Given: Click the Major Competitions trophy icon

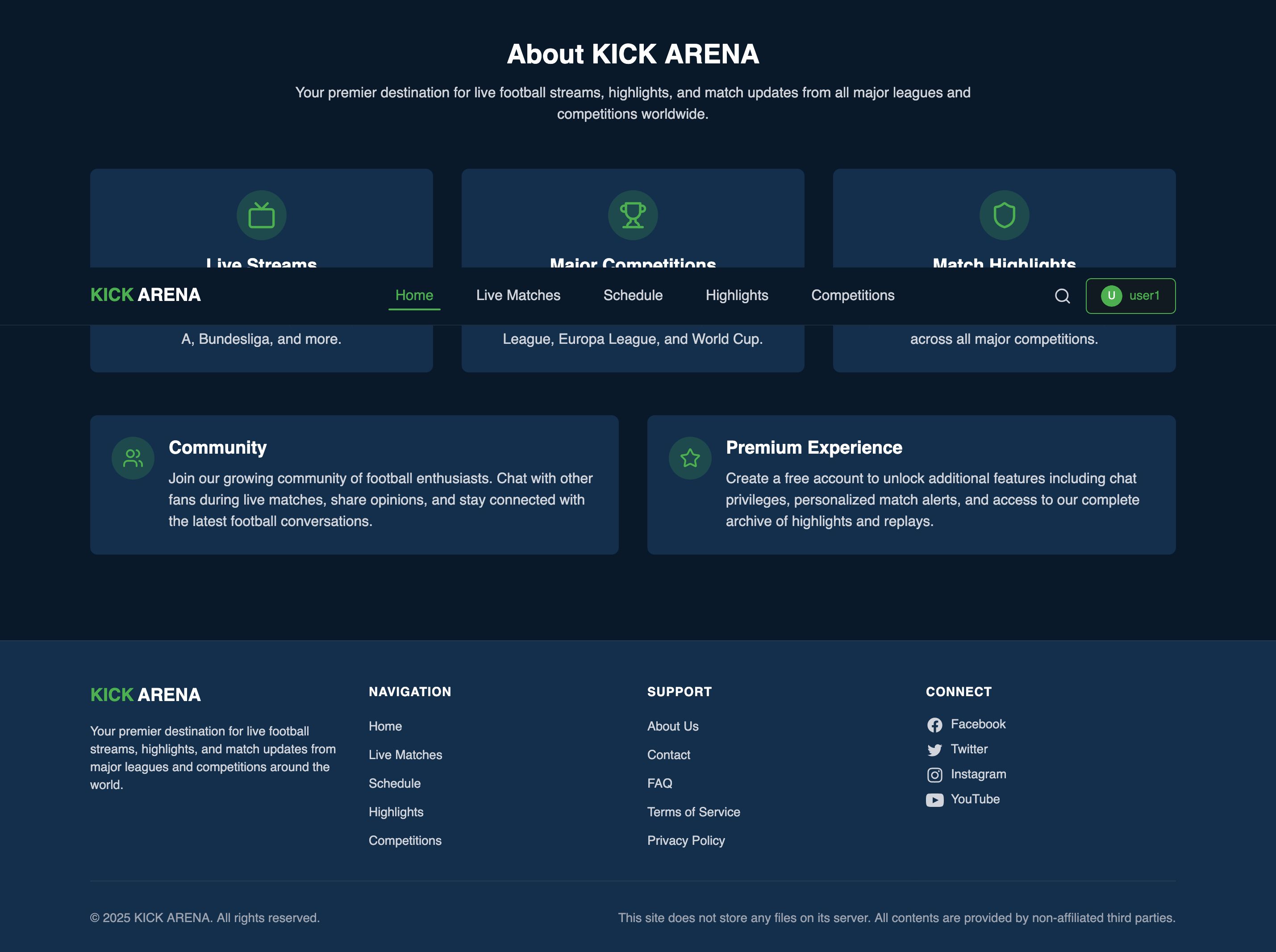Looking at the screenshot, I should coord(633,216).
